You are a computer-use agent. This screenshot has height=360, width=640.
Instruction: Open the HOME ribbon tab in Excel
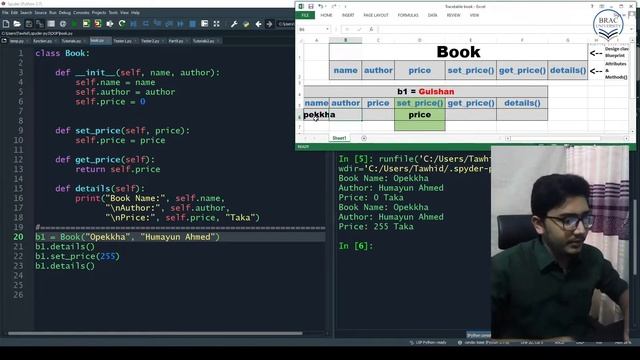pos(326,15)
